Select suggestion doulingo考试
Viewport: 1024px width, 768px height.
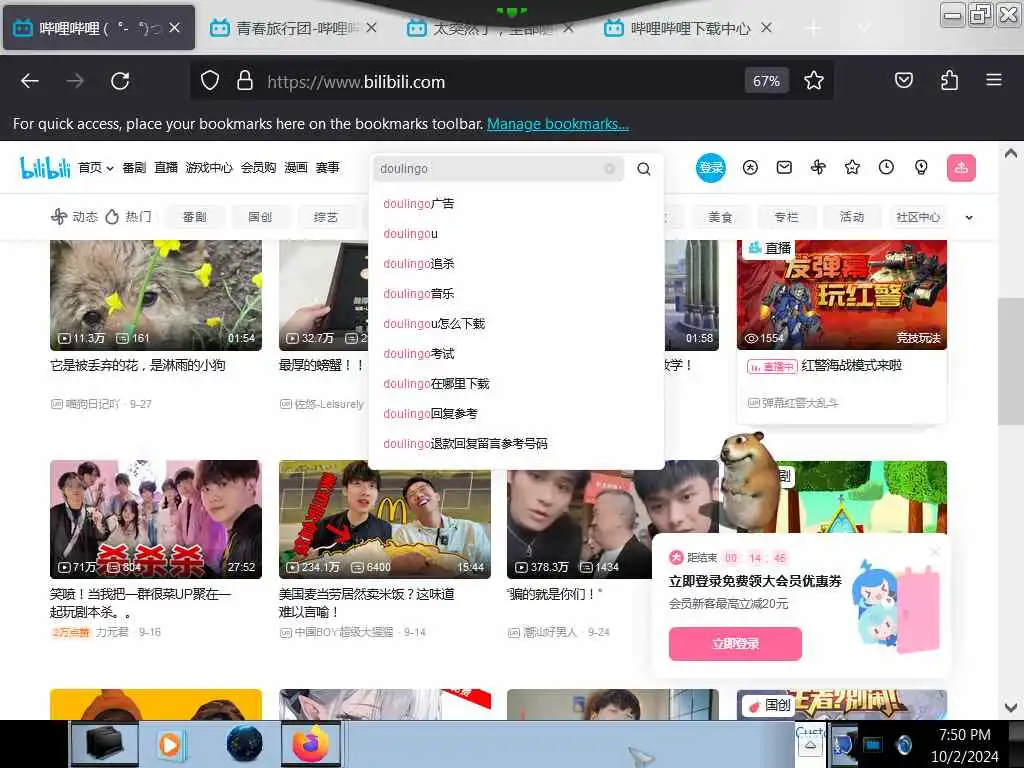(x=419, y=354)
